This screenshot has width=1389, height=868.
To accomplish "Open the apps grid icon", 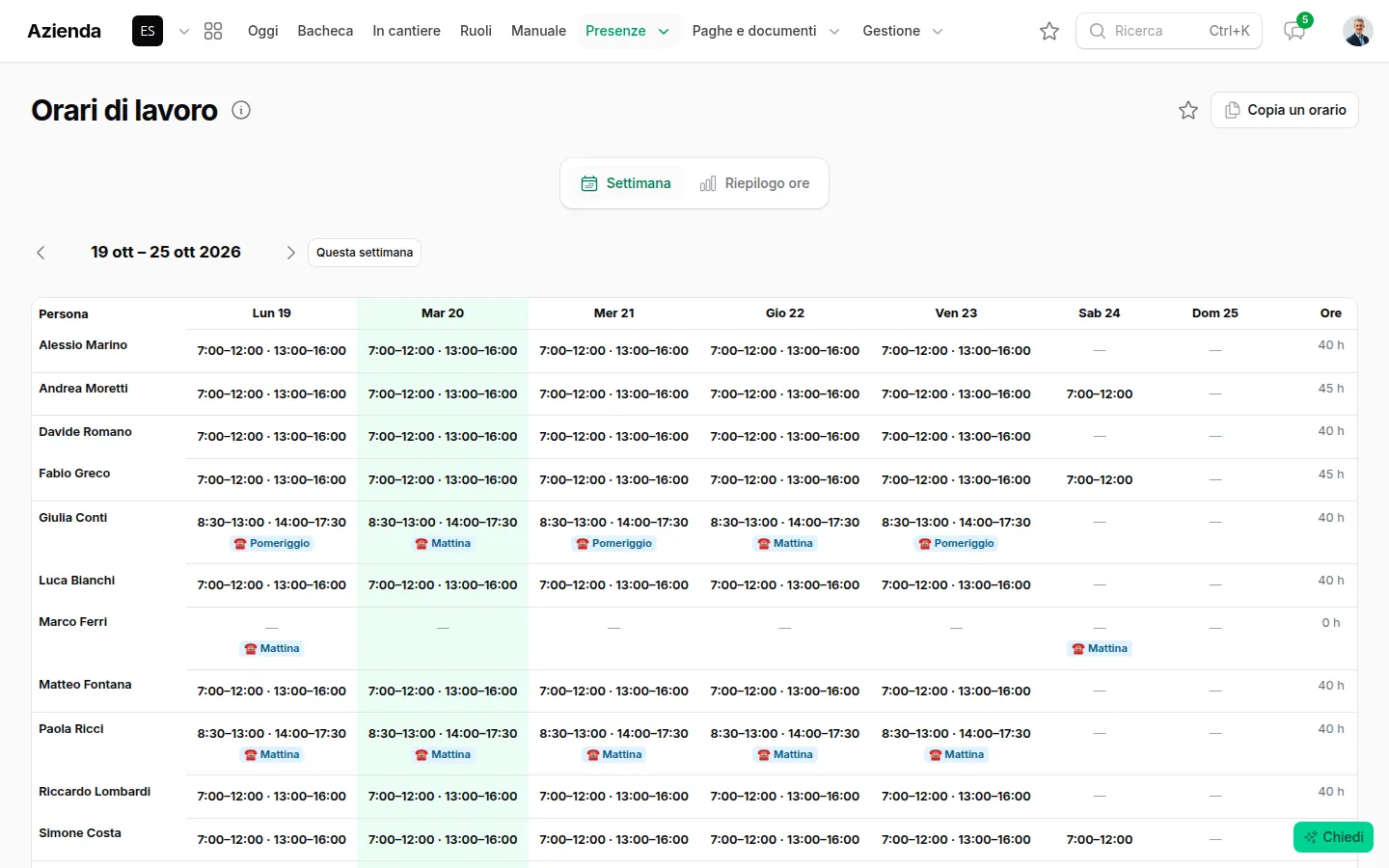I will tap(213, 31).
